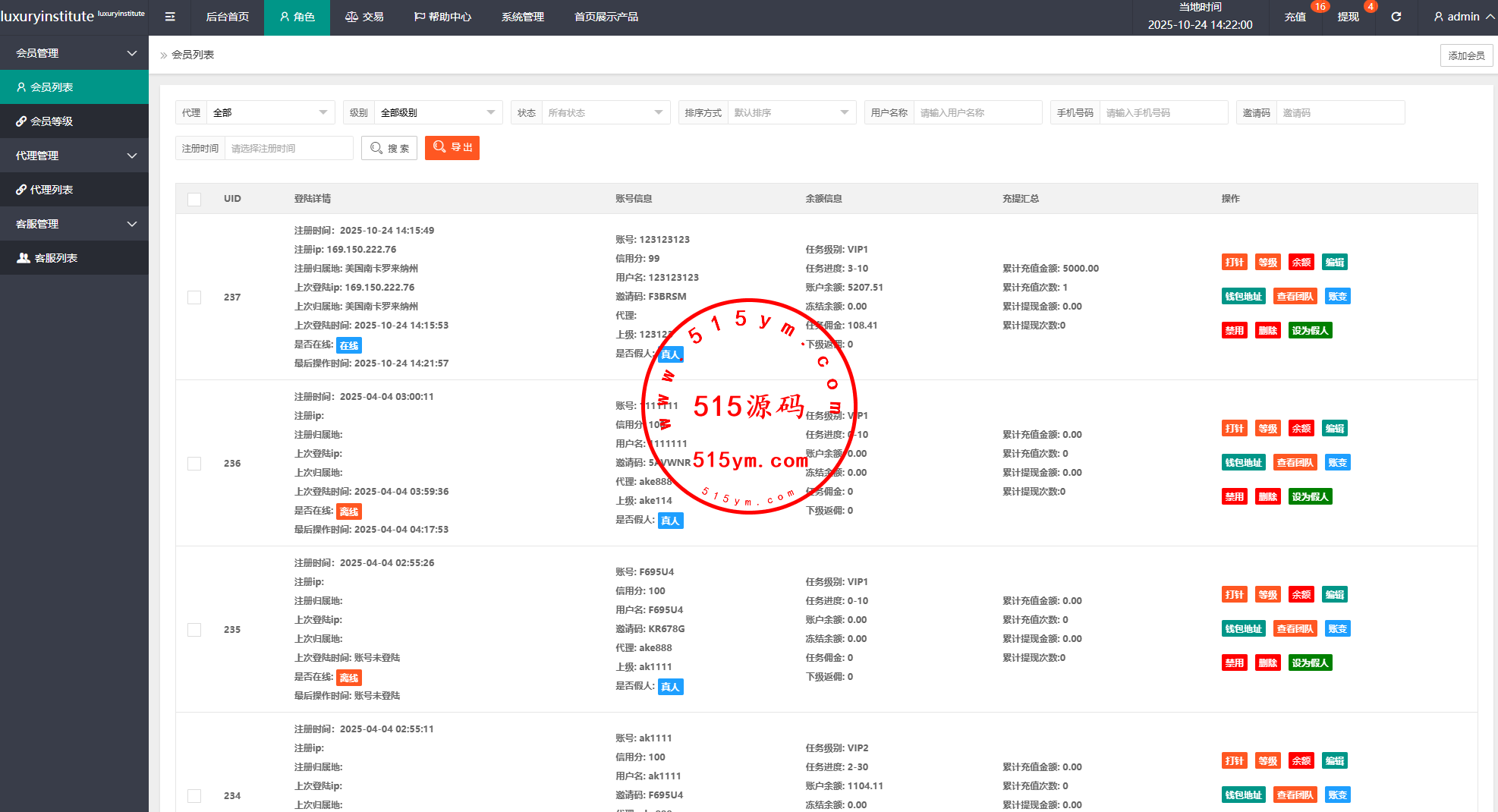Open 提现 notifications with badge 4

(1348, 17)
